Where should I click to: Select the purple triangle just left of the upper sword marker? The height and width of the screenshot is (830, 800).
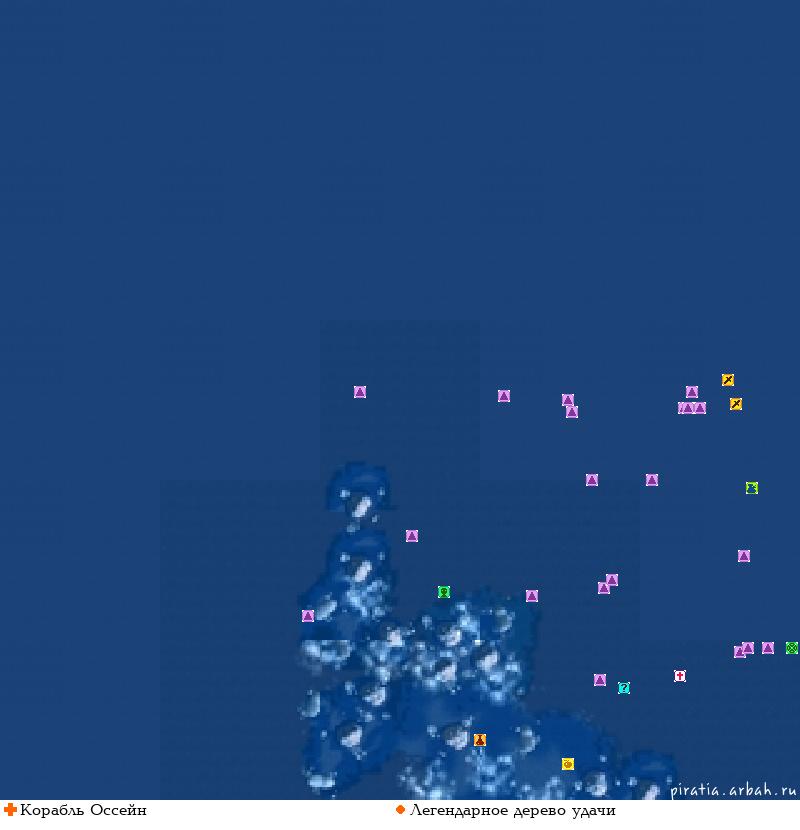(x=691, y=392)
